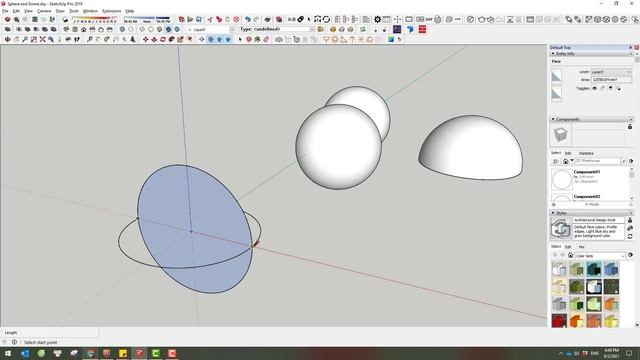Click the style name field Architectural Design Style
Image resolution: width=640 pixels, height=360 pixels.
(598, 220)
